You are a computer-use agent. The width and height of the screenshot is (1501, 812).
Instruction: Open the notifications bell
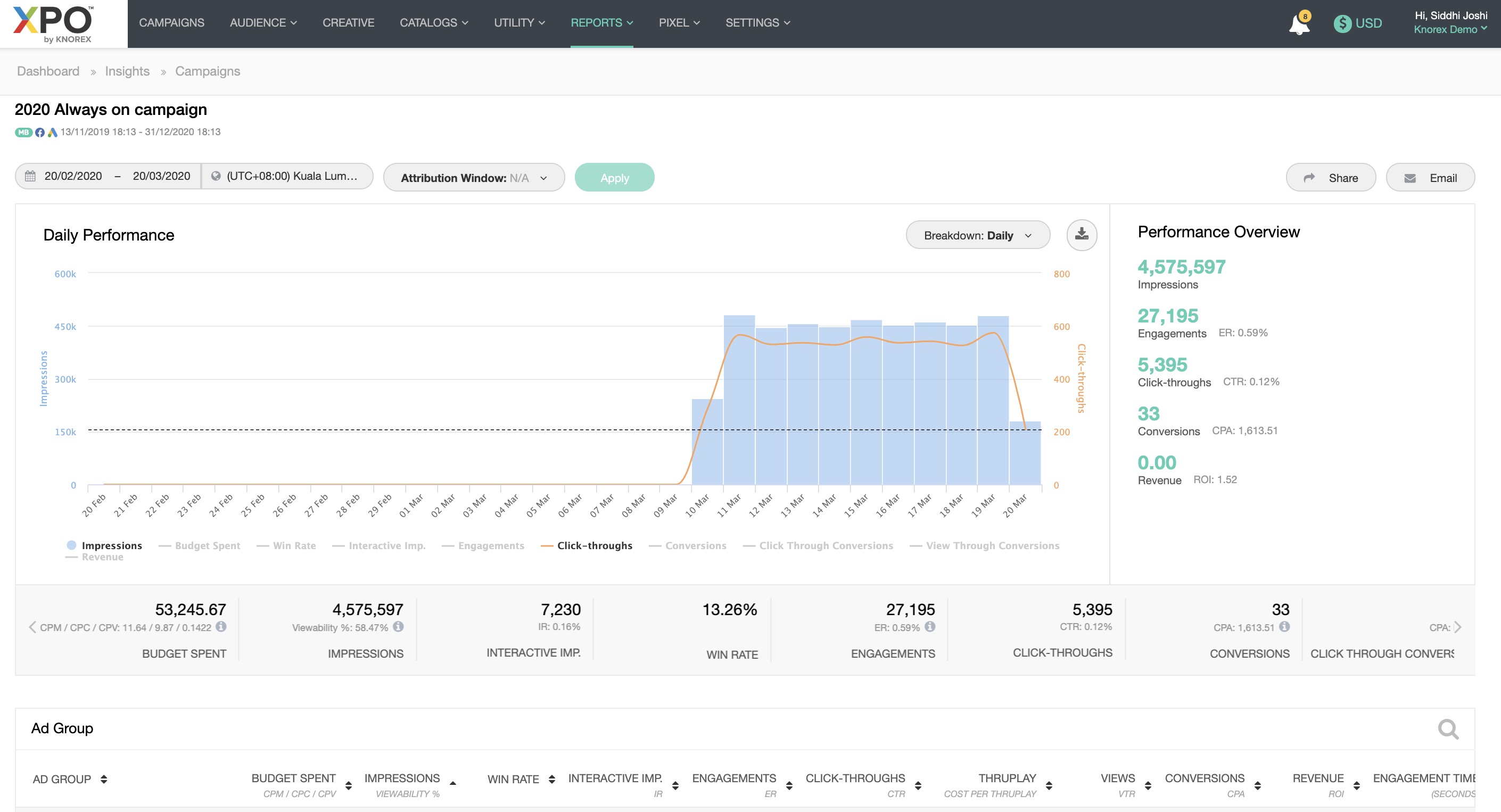click(x=1299, y=24)
